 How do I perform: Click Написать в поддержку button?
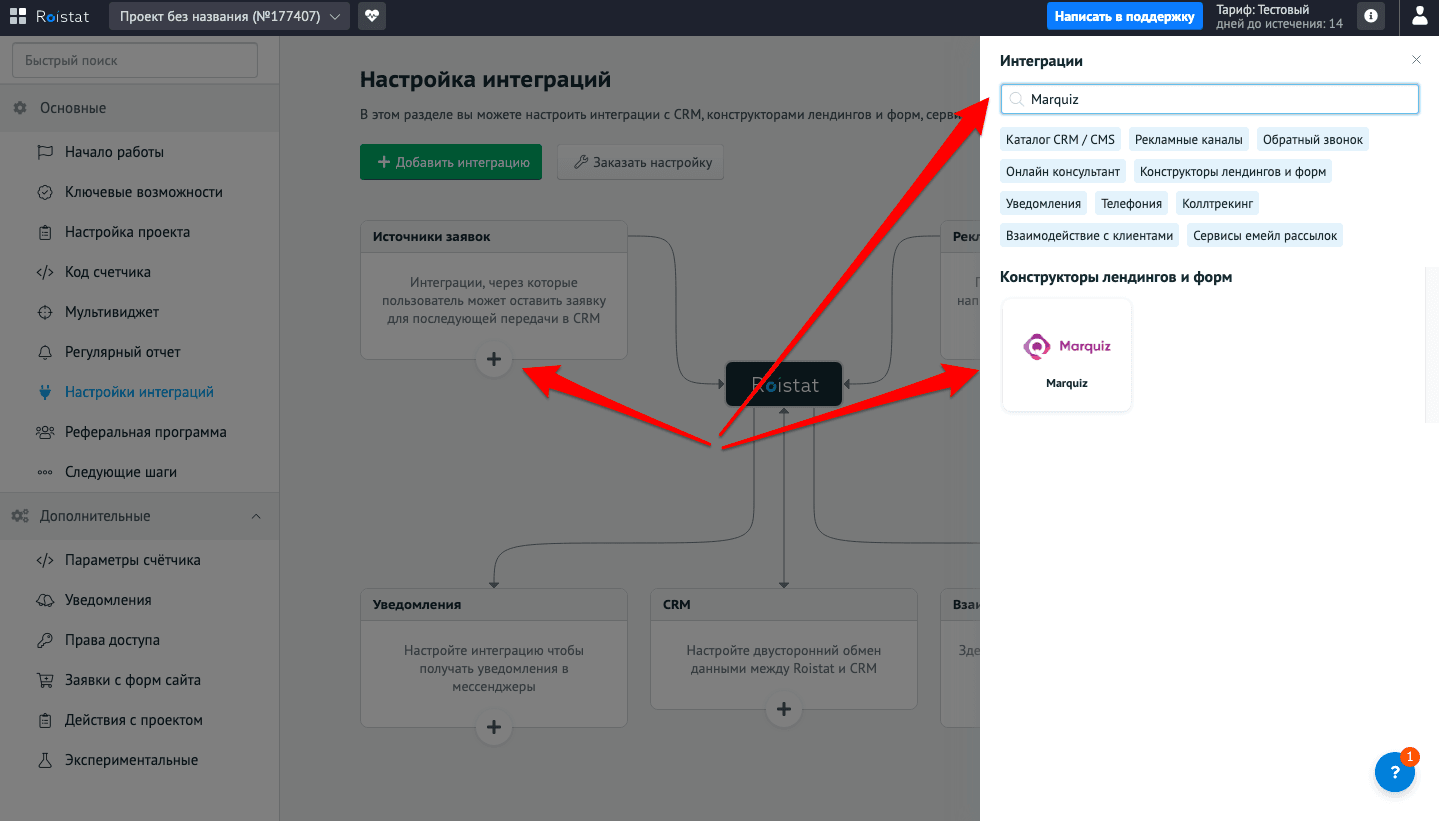1124,16
